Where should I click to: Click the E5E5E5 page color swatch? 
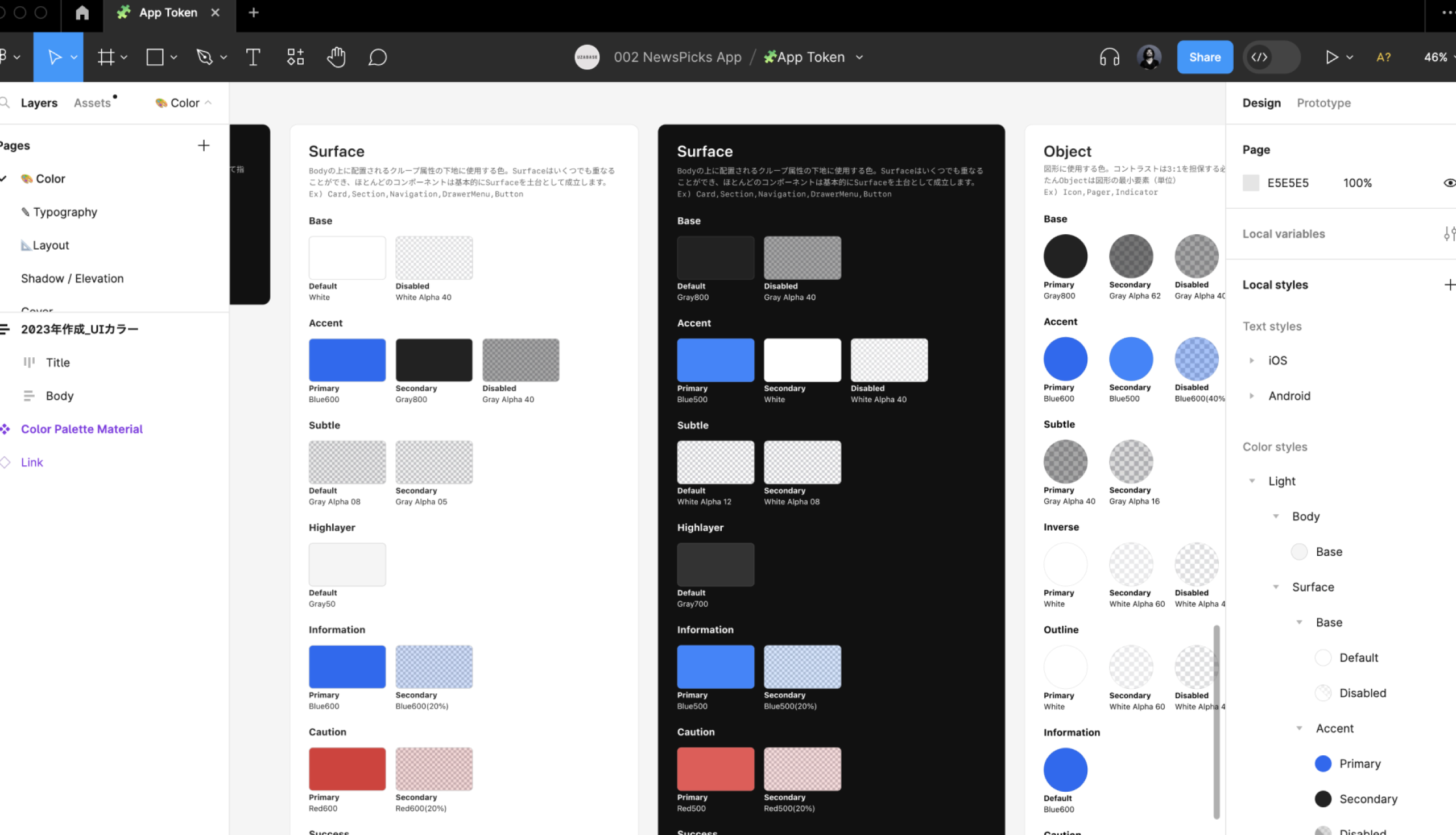coord(1251,183)
